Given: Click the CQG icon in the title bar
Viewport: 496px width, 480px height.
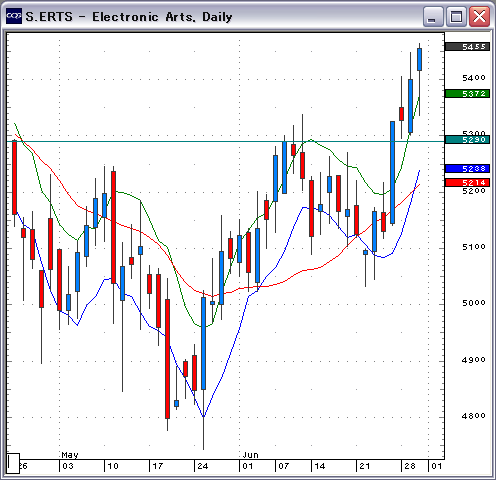Looking at the screenshot, I should click(x=14, y=16).
